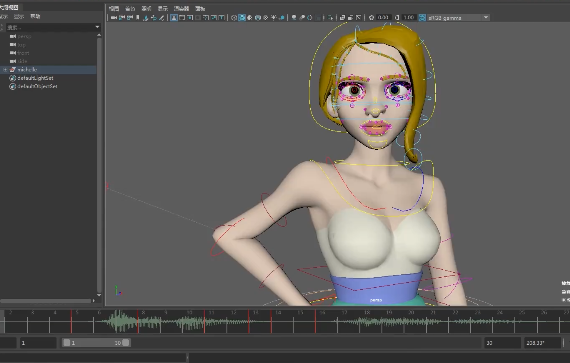The height and width of the screenshot is (363, 570).
Task: Expand the michelle node in the outliner
Action: pos(5,69)
